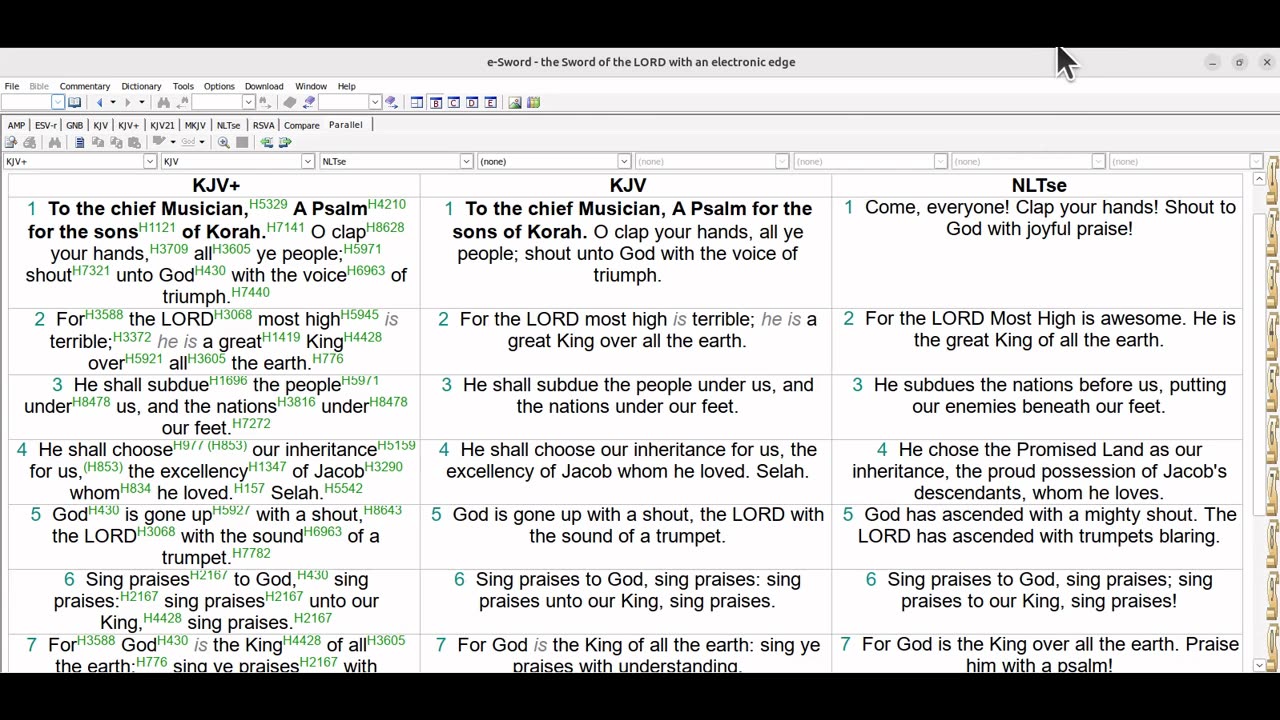The image size is (1280, 720).
Task: Click Strong's number H5542 after Selah
Action: pos(343,488)
